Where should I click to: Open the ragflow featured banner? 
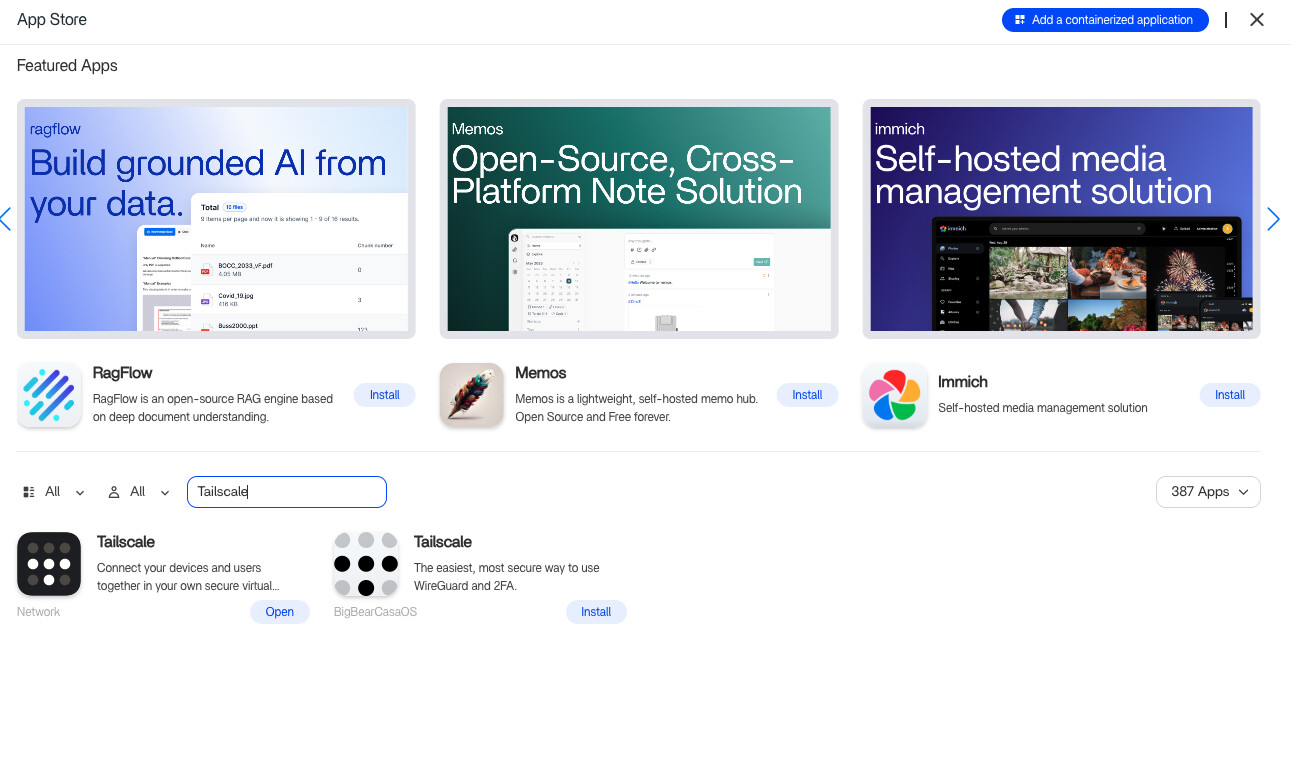click(216, 219)
